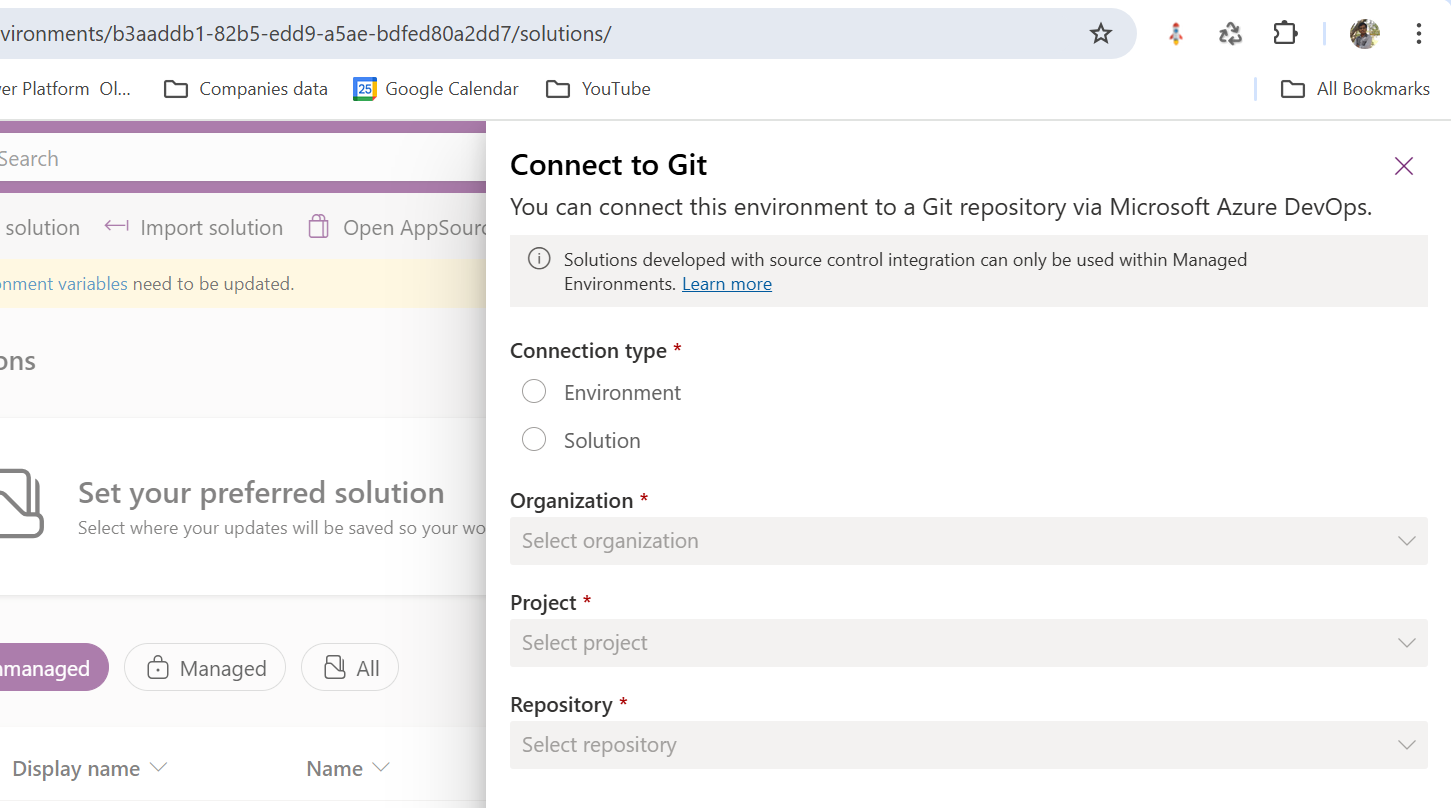This screenshot has height=808, width=1451.
Task: Open the Chrome profile avatar
Action: click(1364, 34)
